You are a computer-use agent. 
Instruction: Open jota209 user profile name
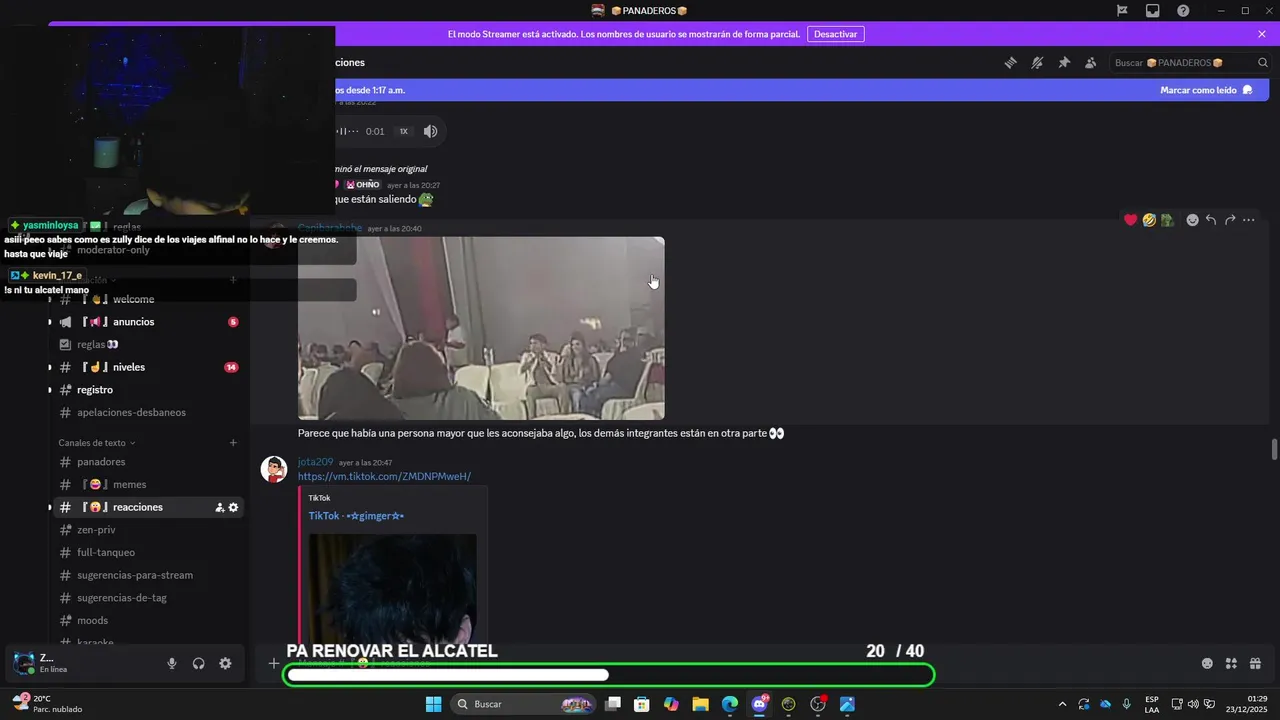coord(315,462)
